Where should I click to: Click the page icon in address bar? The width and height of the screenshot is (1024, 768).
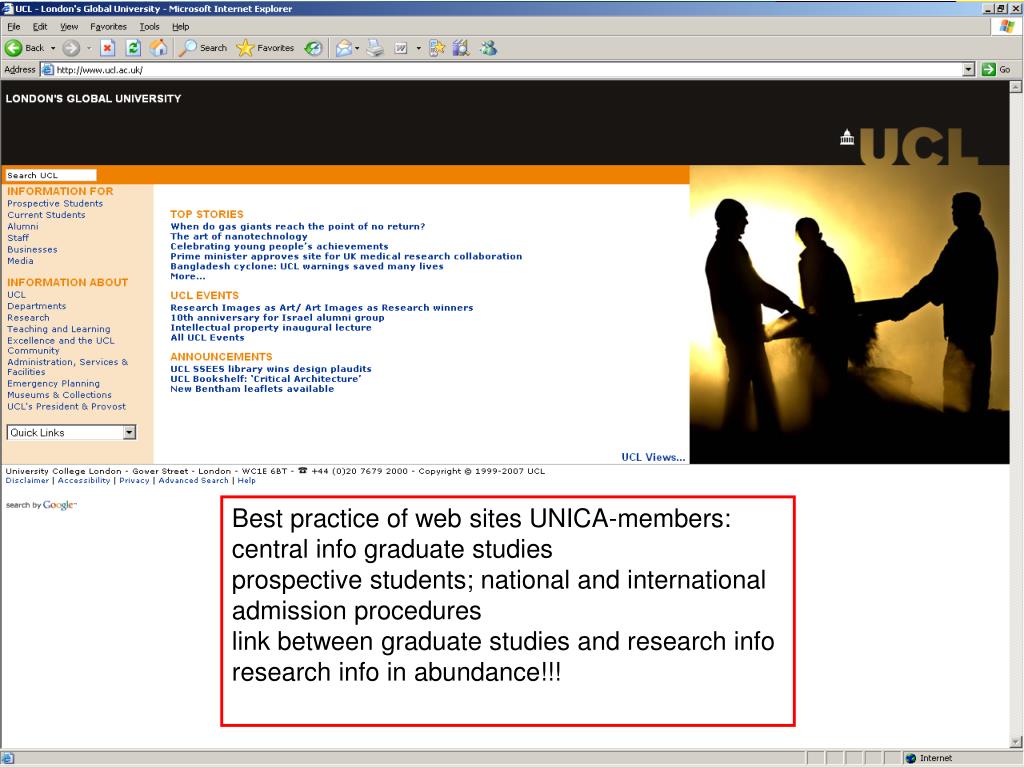(x=48, y=69)
